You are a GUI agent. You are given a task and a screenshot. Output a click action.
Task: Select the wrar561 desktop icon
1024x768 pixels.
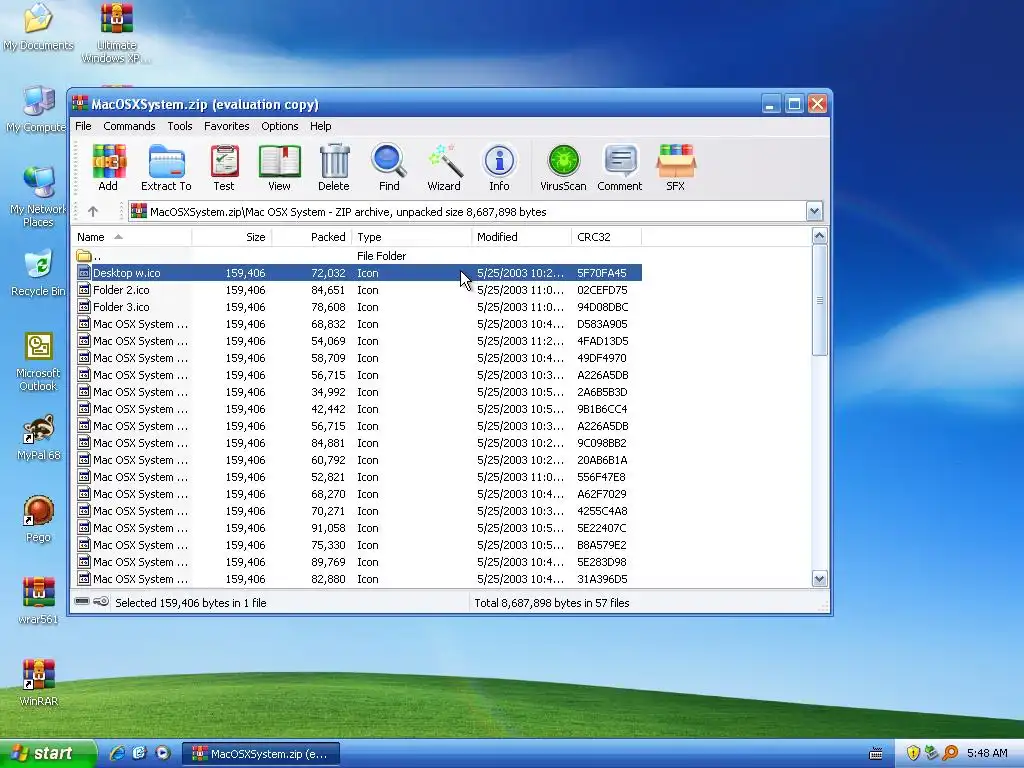38,601
